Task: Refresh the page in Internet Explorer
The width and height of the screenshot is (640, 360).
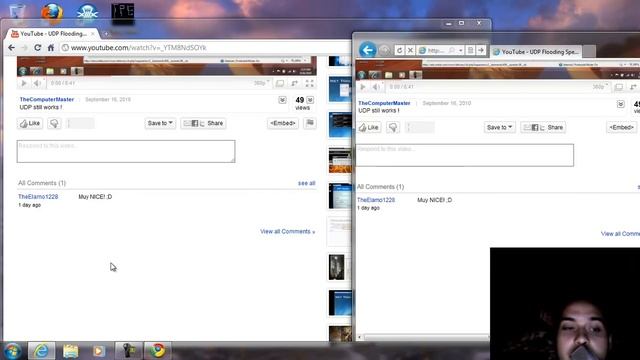Action: click(399, 50)
